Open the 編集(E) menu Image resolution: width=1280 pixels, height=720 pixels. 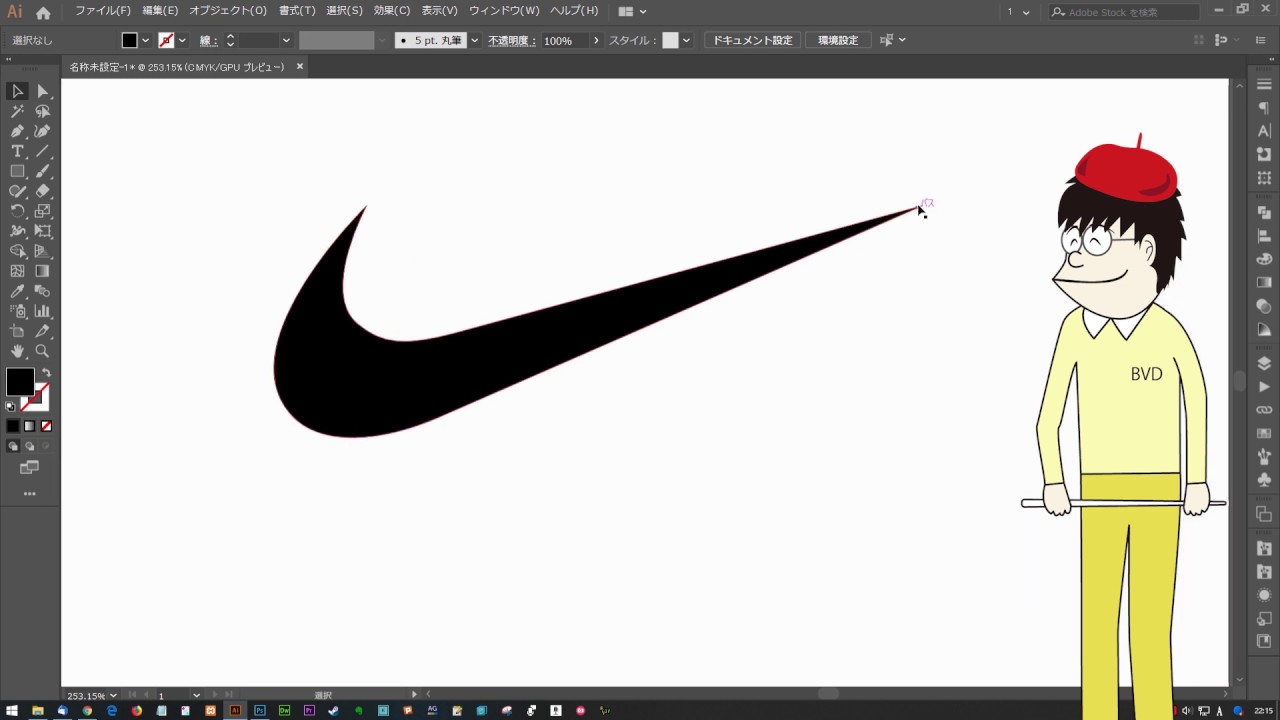160,11
